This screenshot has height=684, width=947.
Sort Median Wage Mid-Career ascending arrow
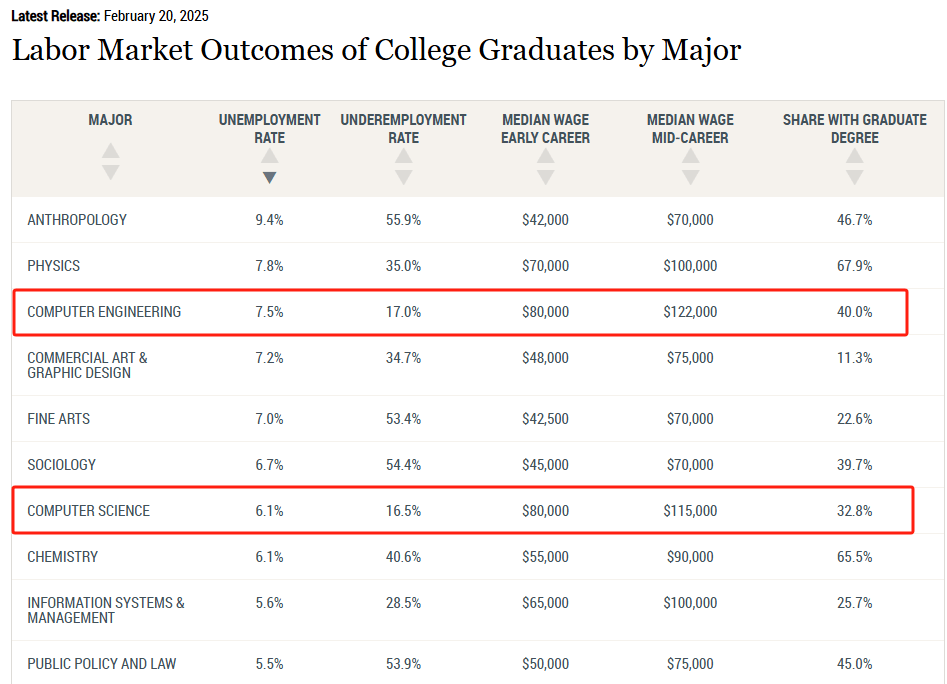pos(690,157)
